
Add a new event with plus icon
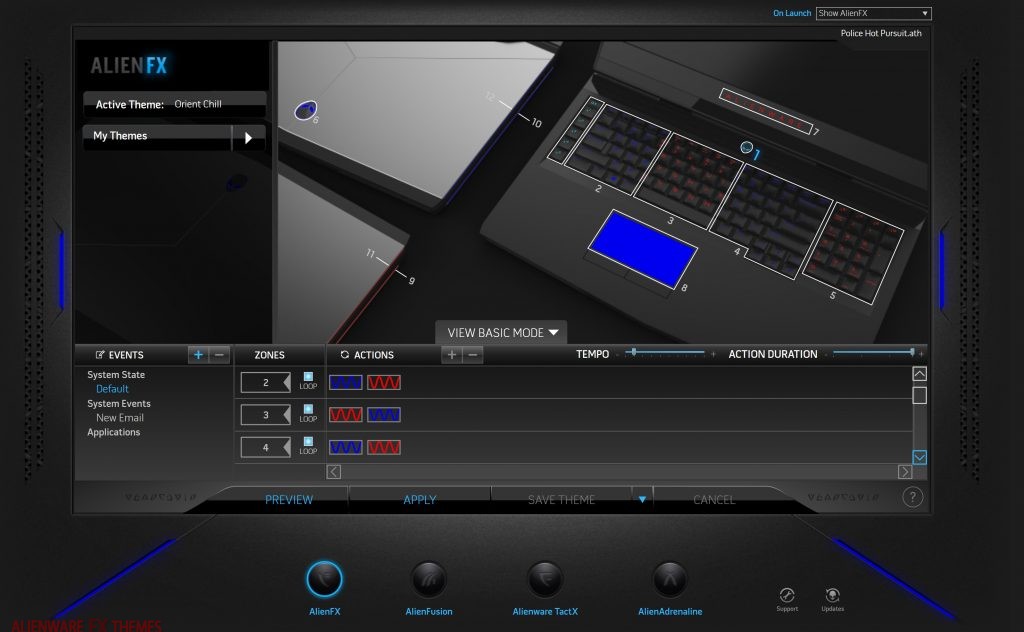point(198,355)
